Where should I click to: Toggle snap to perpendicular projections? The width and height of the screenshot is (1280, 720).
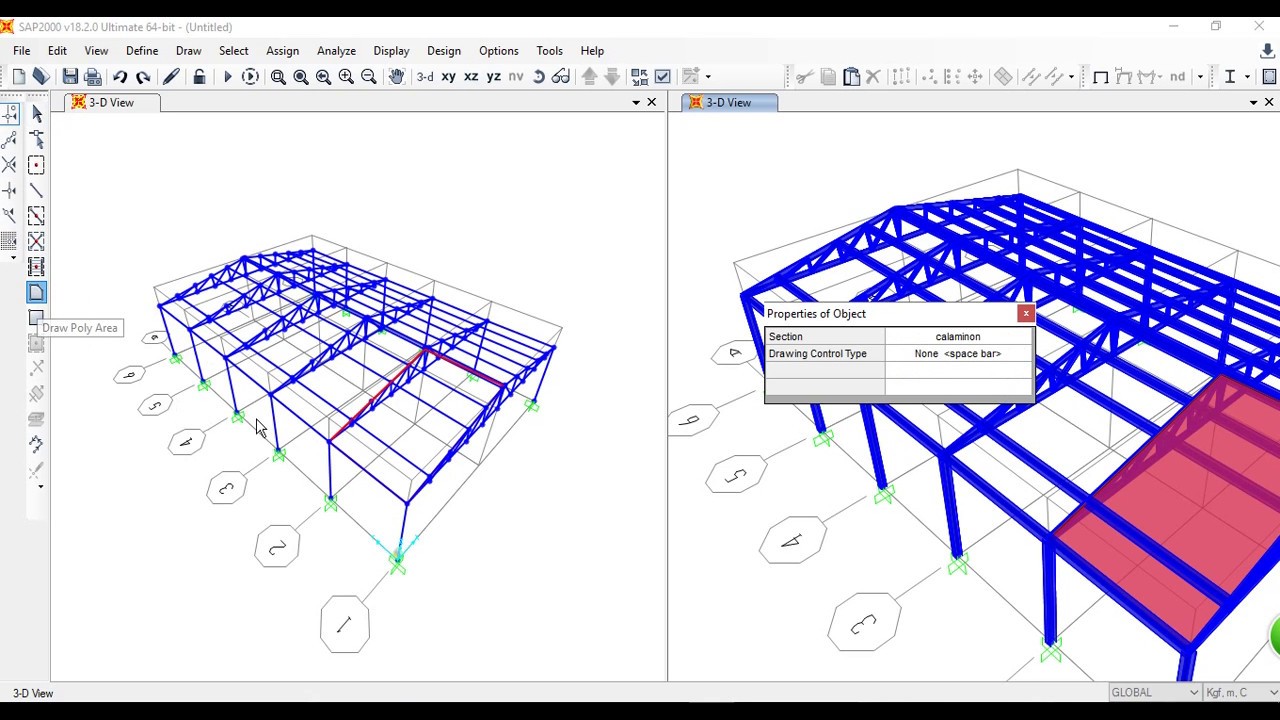coord(10,190)
